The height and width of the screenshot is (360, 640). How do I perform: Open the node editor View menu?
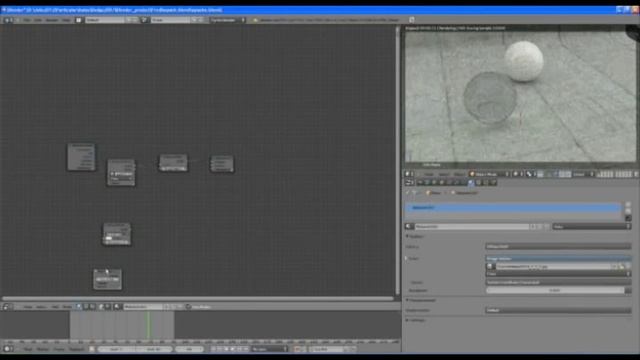pyautogui.click(x=27, y=307)
